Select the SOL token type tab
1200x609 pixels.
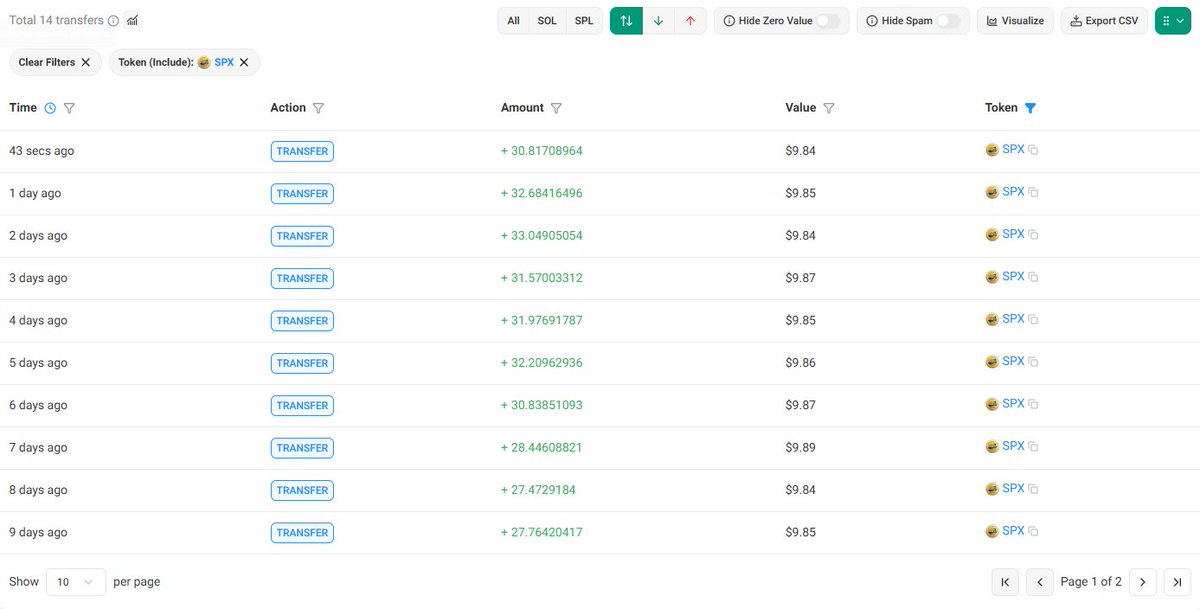click(x=547, y=21)
